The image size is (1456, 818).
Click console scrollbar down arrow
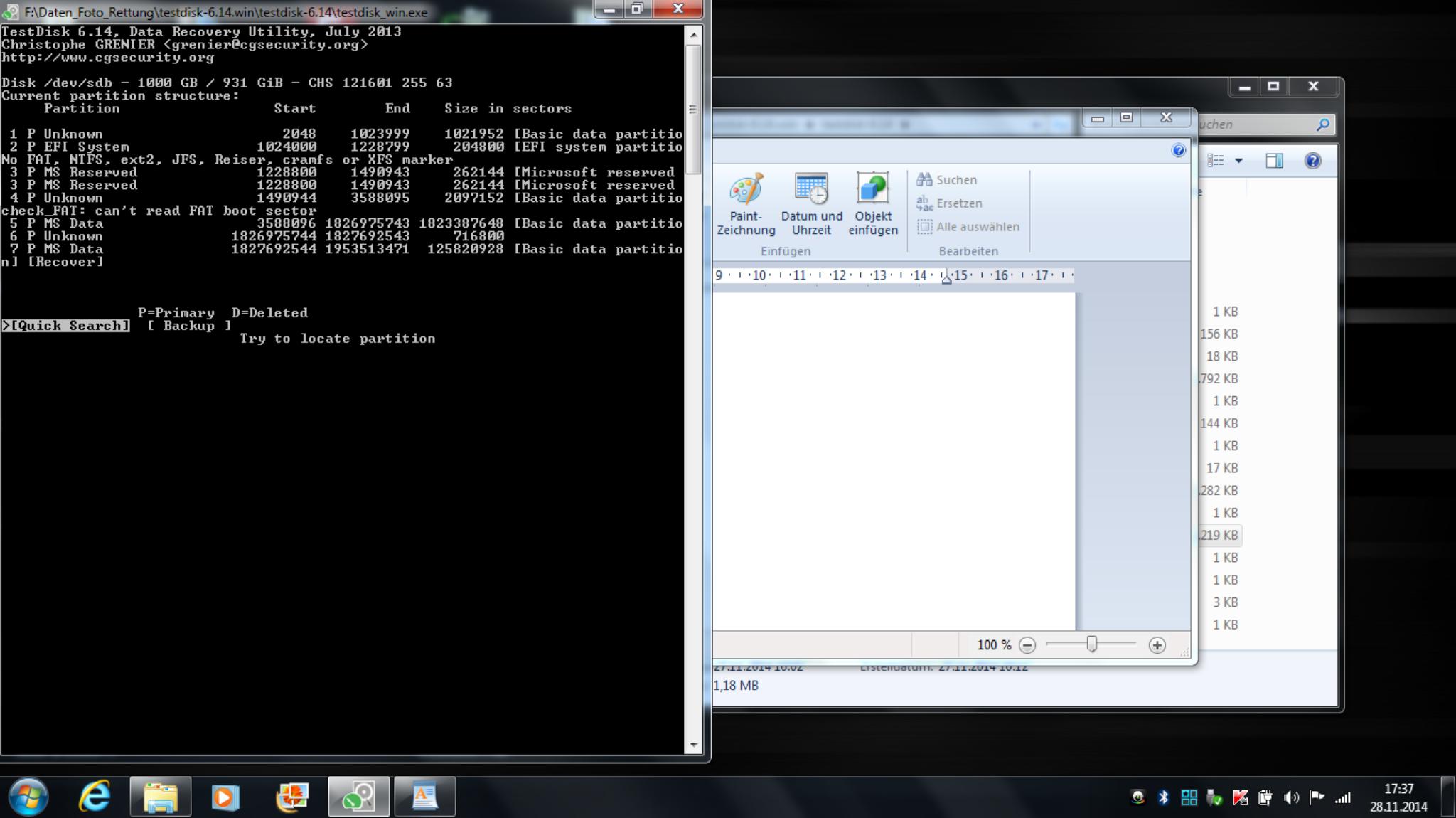[693, 745]
